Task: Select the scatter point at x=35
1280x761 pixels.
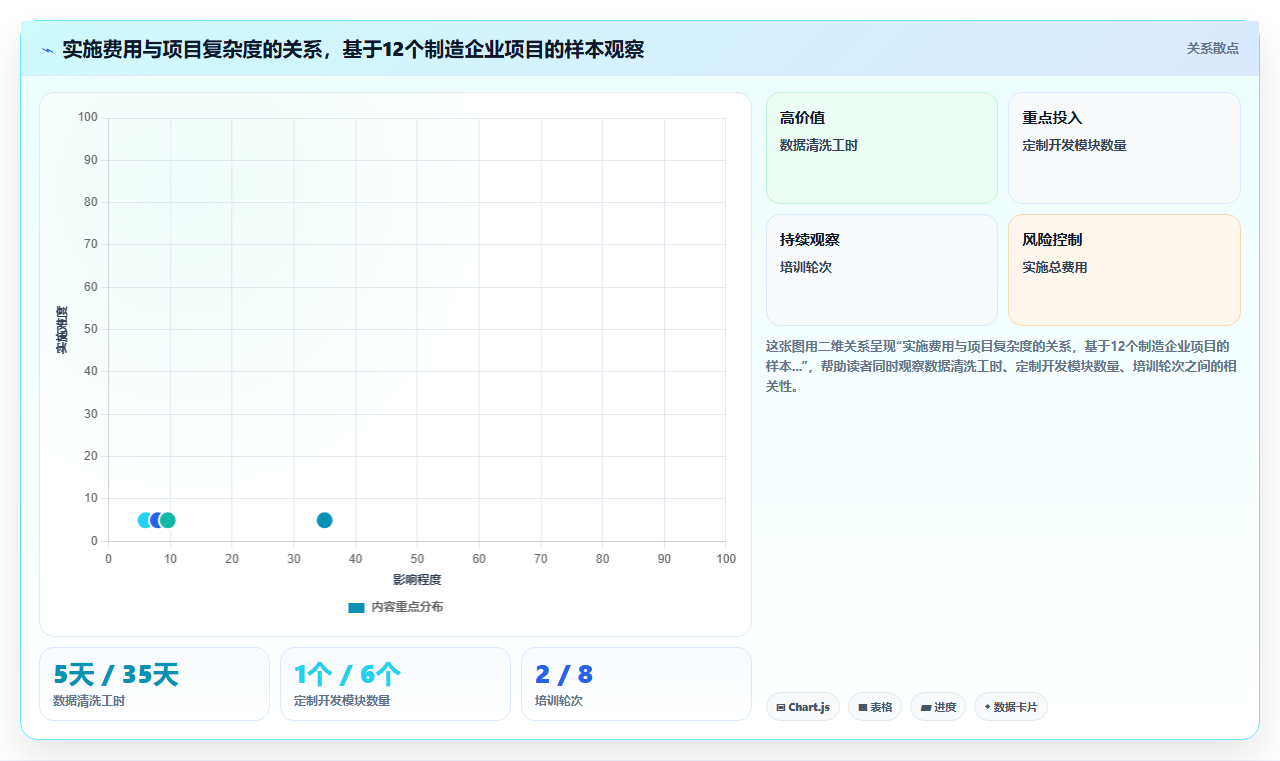Action: pos(324,520)
